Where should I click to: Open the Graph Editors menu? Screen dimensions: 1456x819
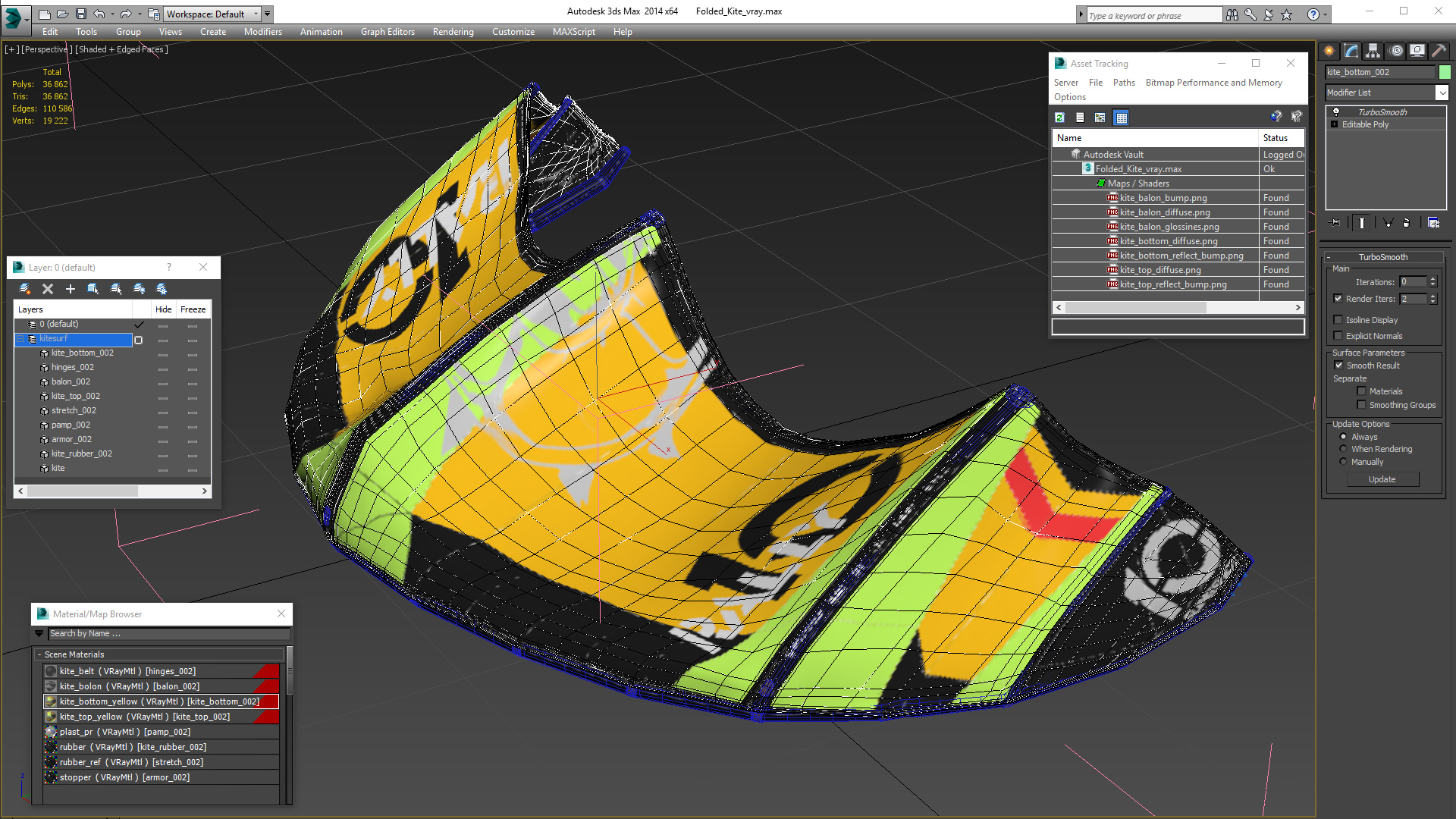pyautogui.click(x=388, y=32)
